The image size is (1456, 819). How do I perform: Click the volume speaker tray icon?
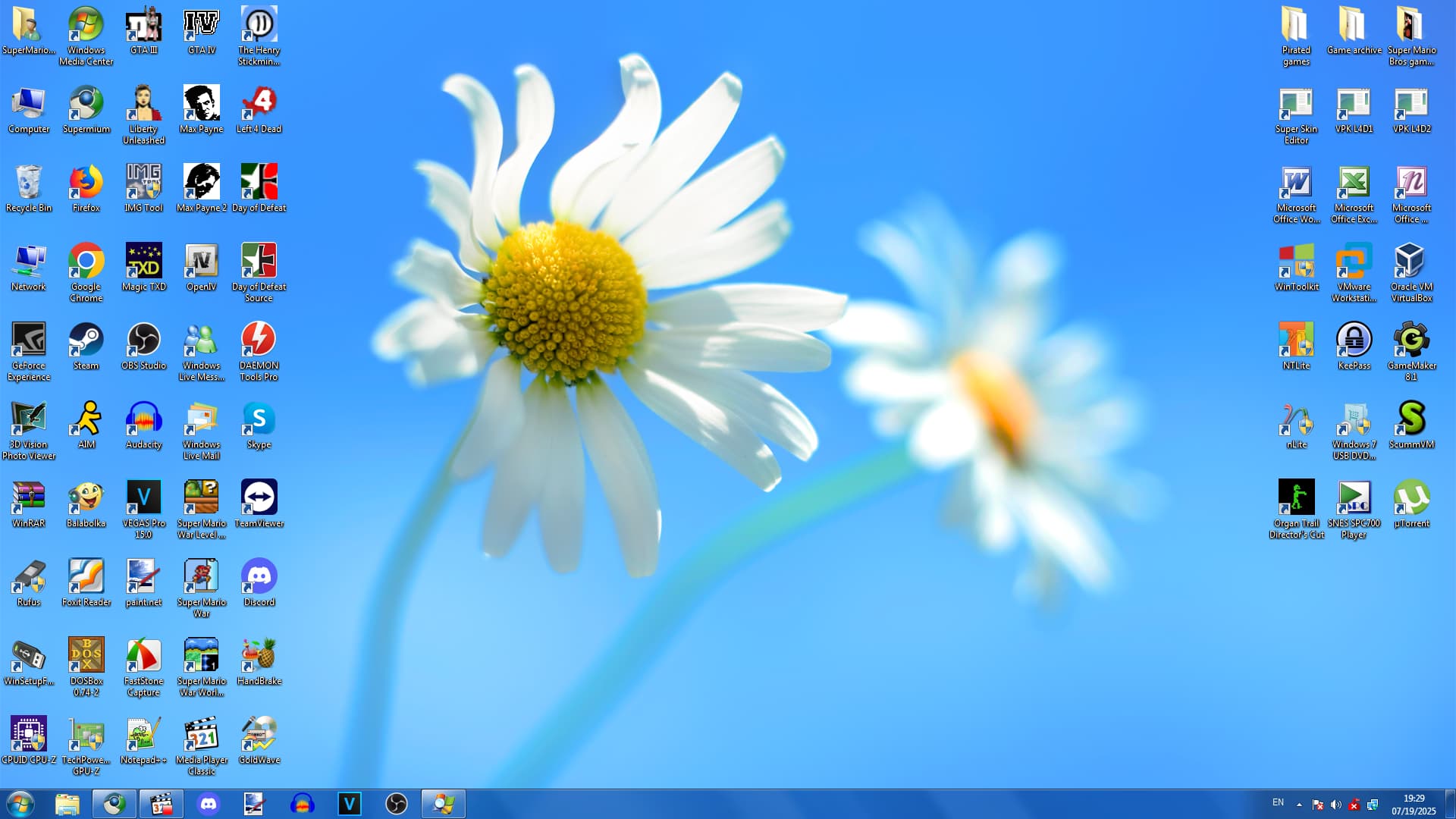click(x=1335, y=805)
